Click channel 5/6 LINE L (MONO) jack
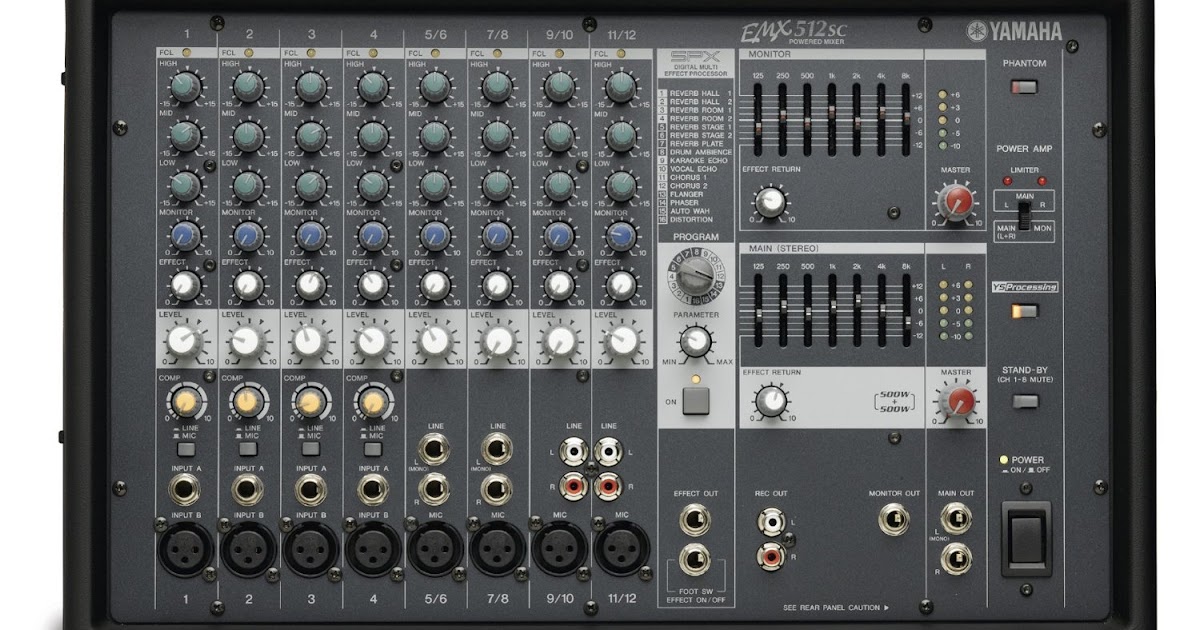1200x630 pixels. click(435, 450)
